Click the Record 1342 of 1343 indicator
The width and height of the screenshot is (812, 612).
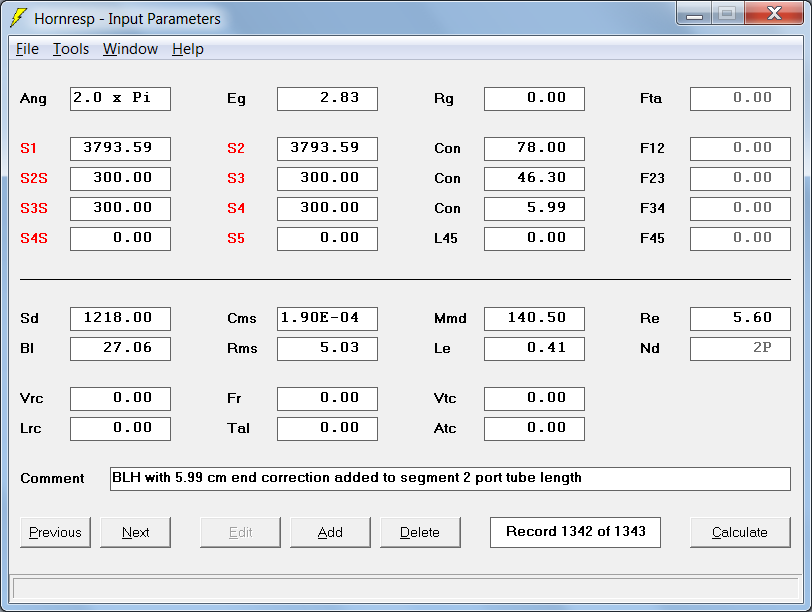click(575, 532)
